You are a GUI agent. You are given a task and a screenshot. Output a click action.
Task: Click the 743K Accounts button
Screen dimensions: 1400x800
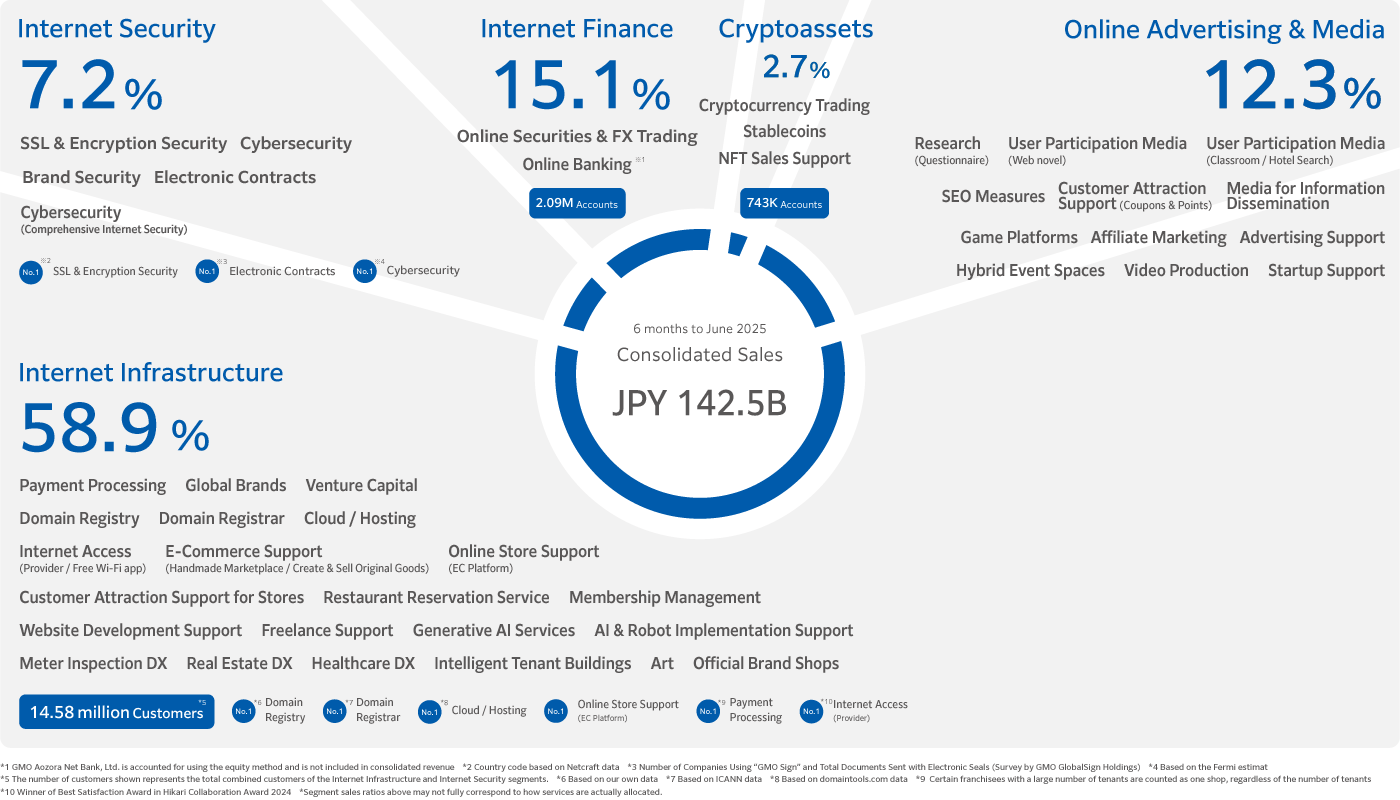(x=784, y=203)
